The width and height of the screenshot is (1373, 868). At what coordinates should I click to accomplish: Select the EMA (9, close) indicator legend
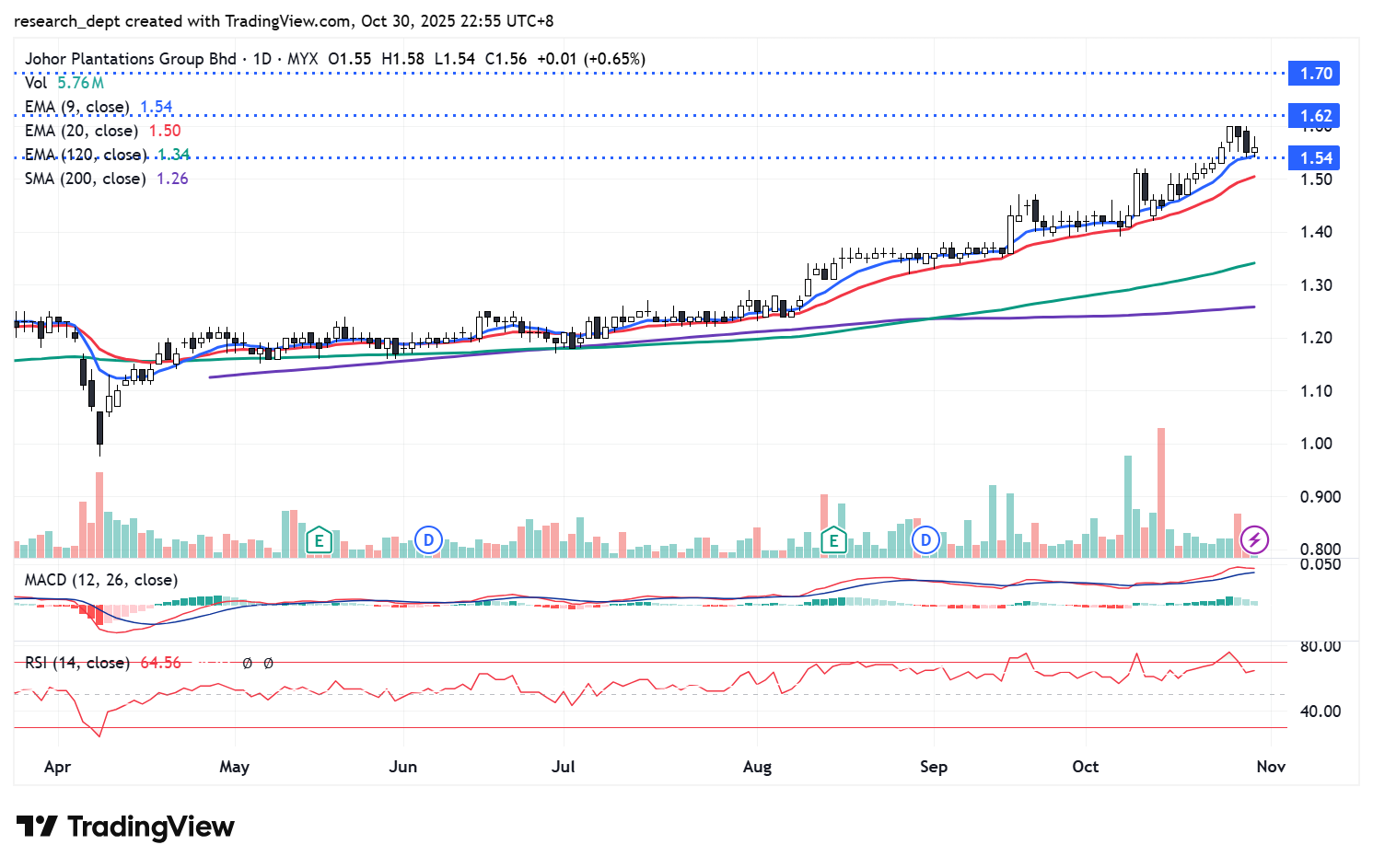(x=77, y=107)
